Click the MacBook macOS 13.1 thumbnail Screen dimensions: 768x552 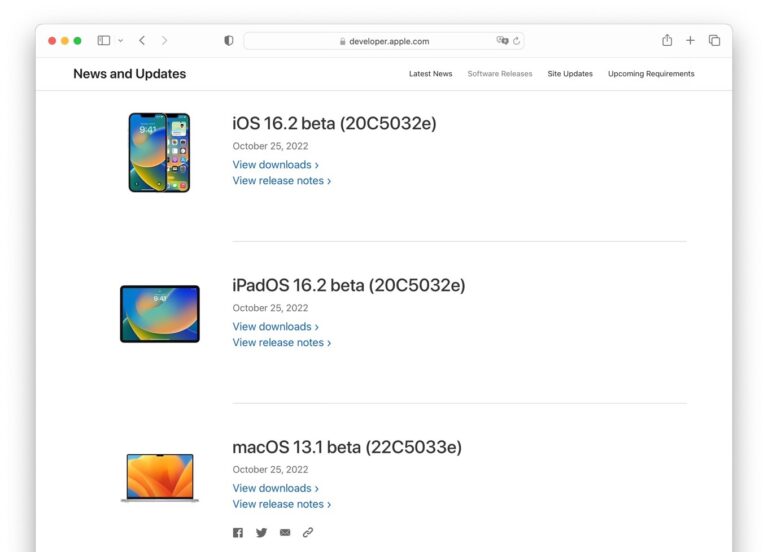(160, 477)
